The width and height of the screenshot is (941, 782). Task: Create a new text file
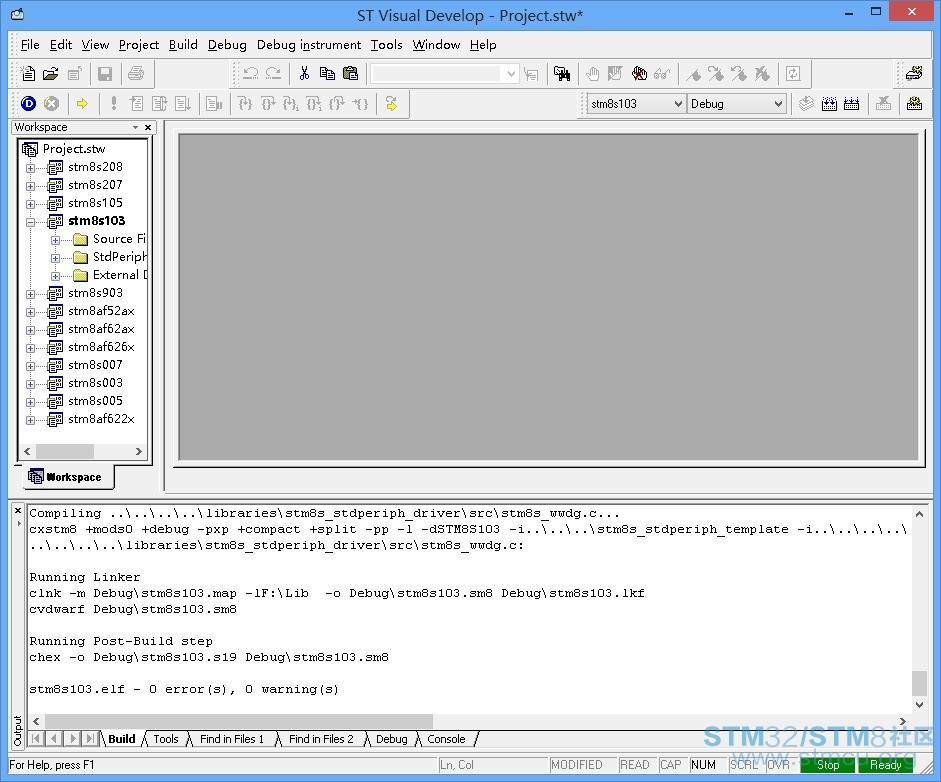(x=28, y=74)
